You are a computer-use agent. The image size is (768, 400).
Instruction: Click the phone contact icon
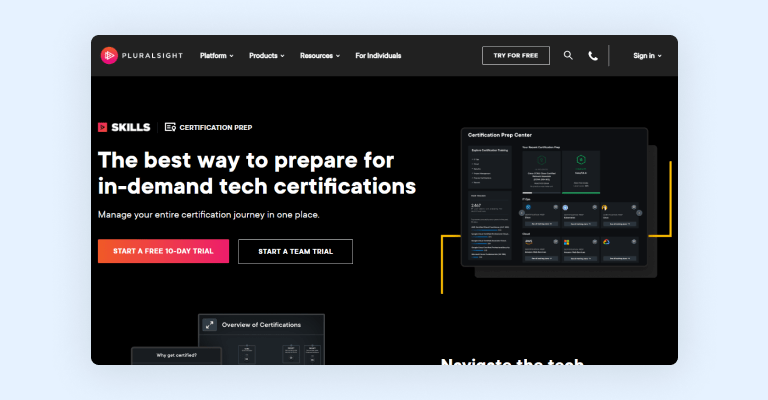point(593,56)
